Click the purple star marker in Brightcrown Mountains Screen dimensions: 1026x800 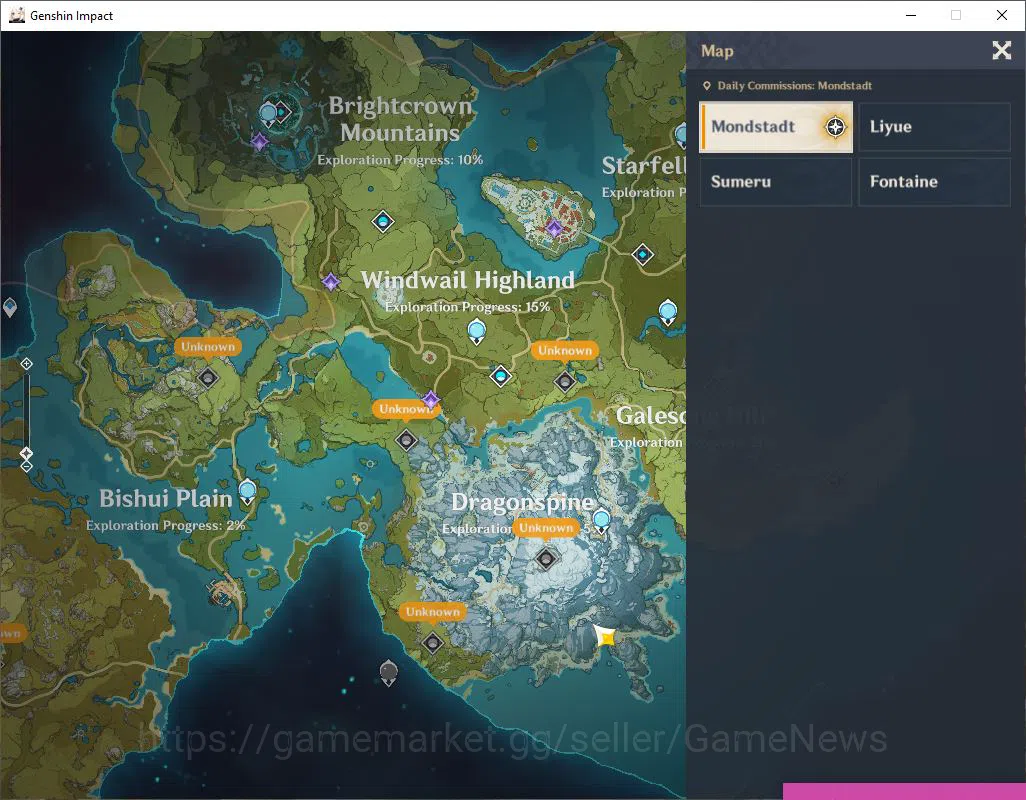point(259,142)
